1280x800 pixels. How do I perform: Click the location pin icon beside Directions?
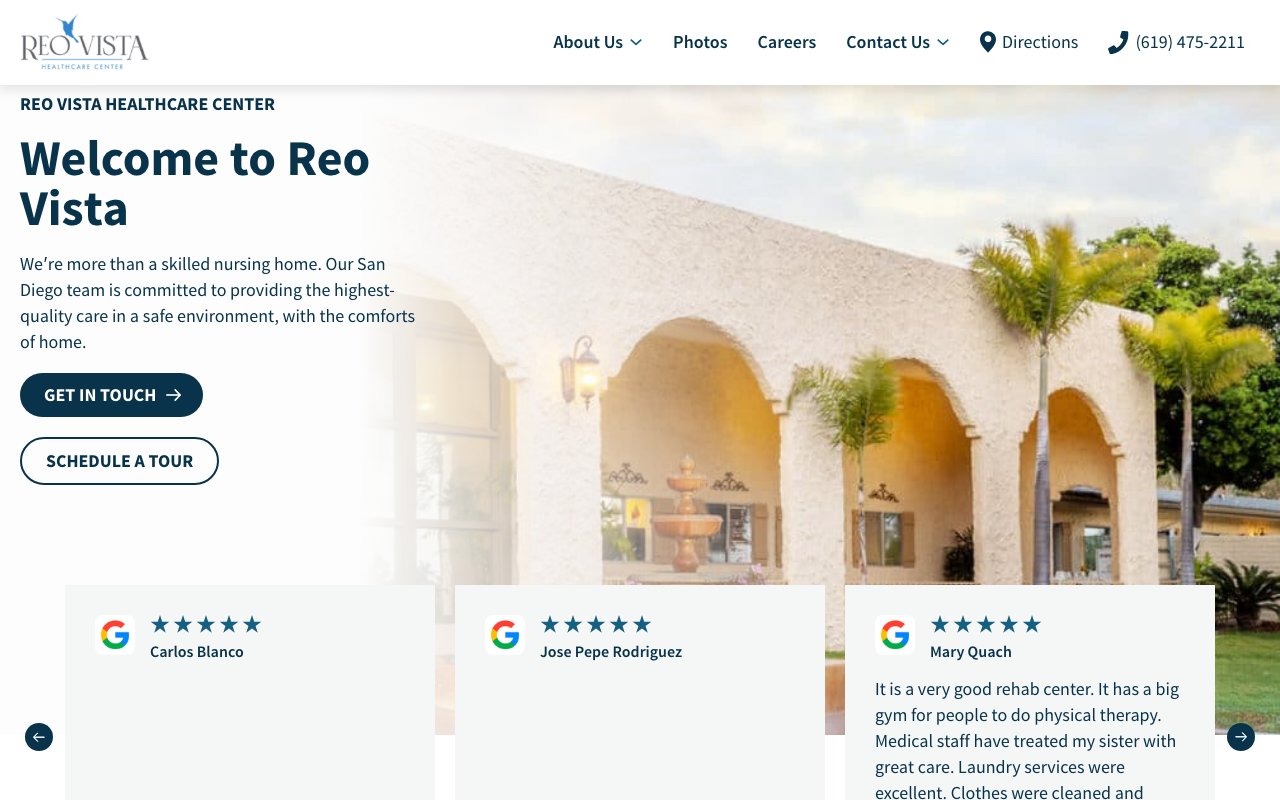pyautogui.click(x=988, y=42)
